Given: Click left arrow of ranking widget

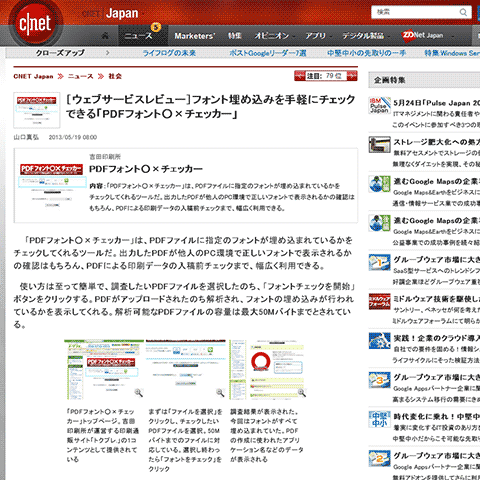Looking at the screenshot, I should pos(300,76).
